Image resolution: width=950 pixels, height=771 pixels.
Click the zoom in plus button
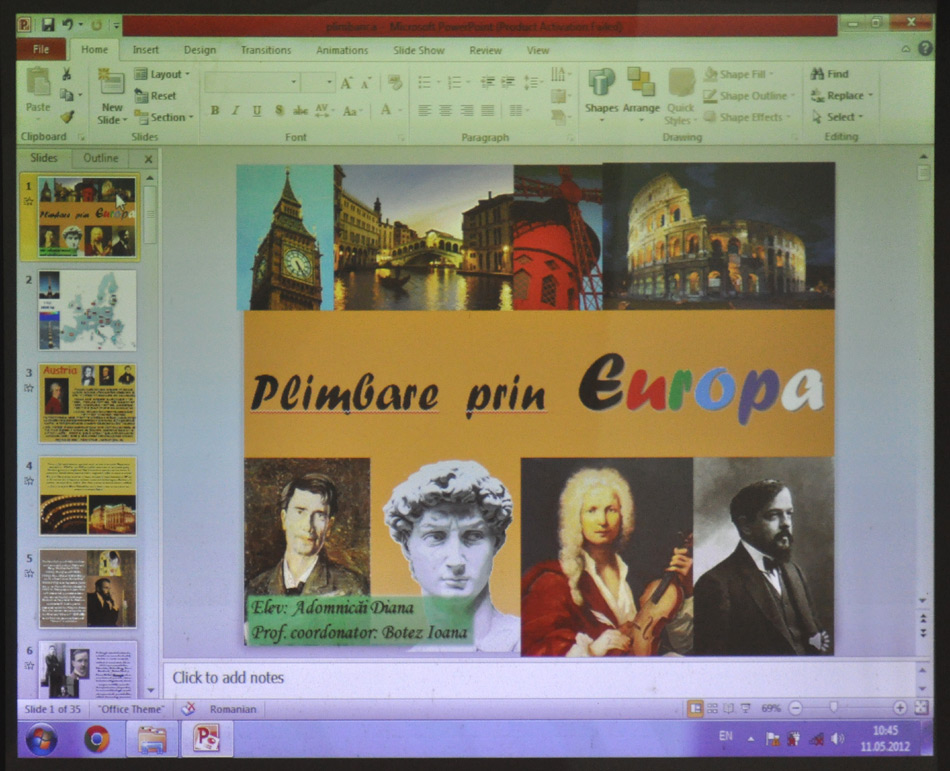coord(900,708)
